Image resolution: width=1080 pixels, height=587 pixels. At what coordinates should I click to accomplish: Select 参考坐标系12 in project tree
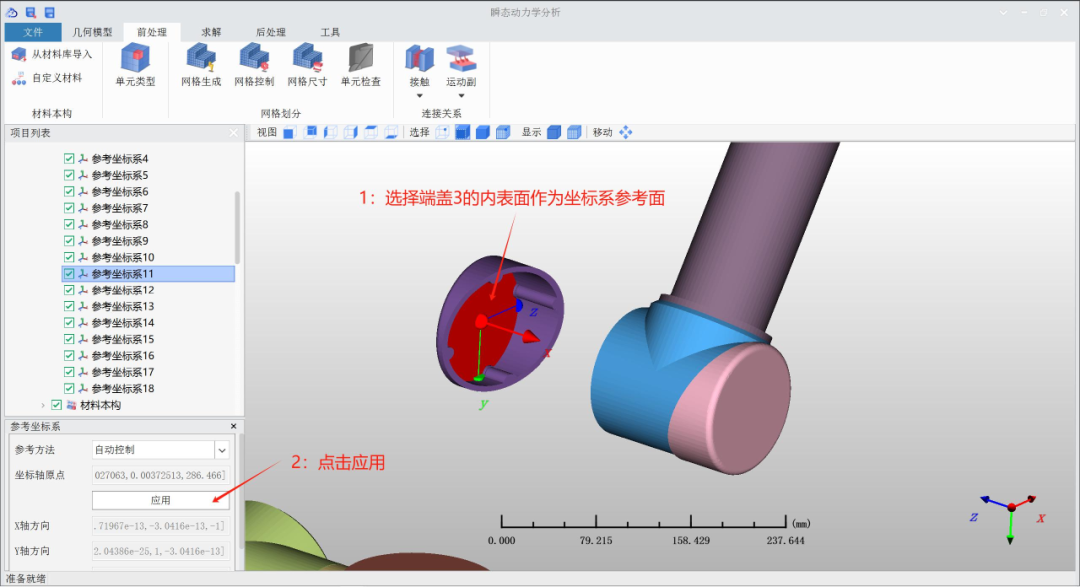(x=123, y=290)
